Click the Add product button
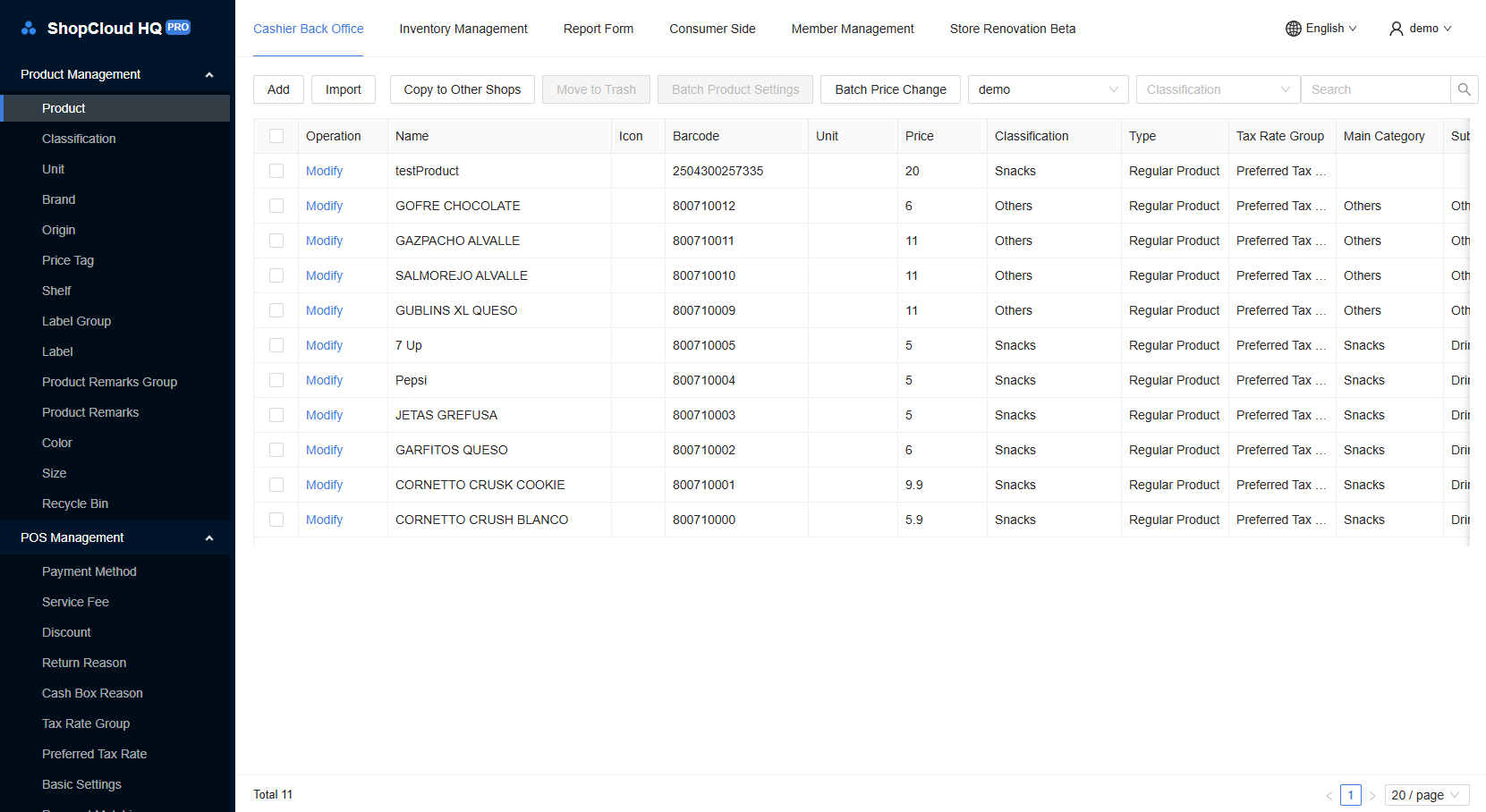The image size is (1486, 812). [278, 89]
